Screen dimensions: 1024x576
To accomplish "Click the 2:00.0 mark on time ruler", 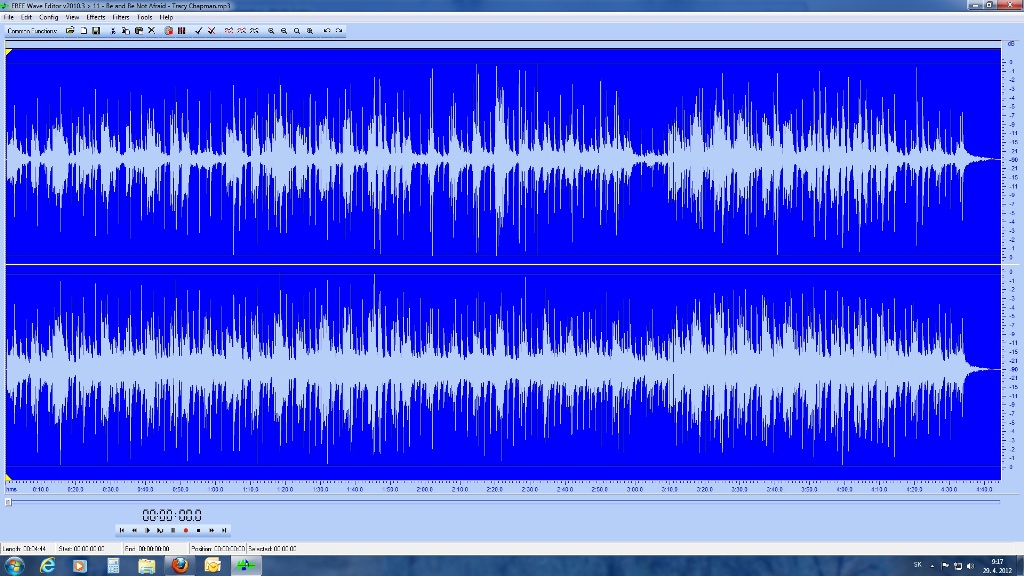I will click(424, 489).
